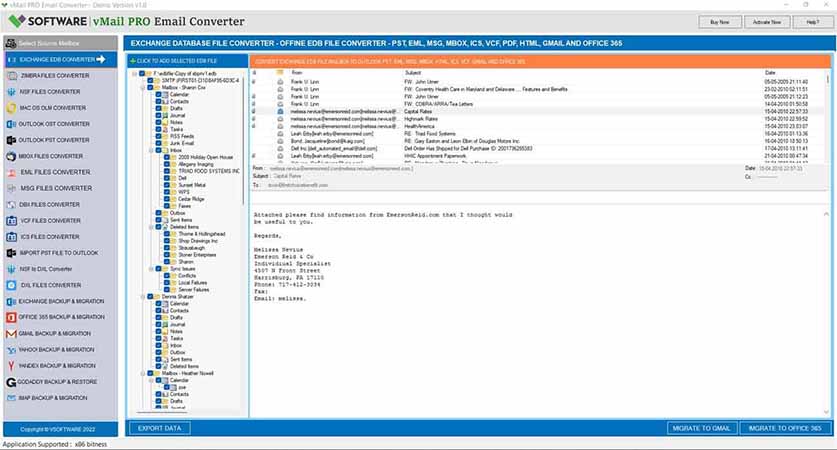Collapse the Inbox folder containing Dell subfolder

[151, 151]
